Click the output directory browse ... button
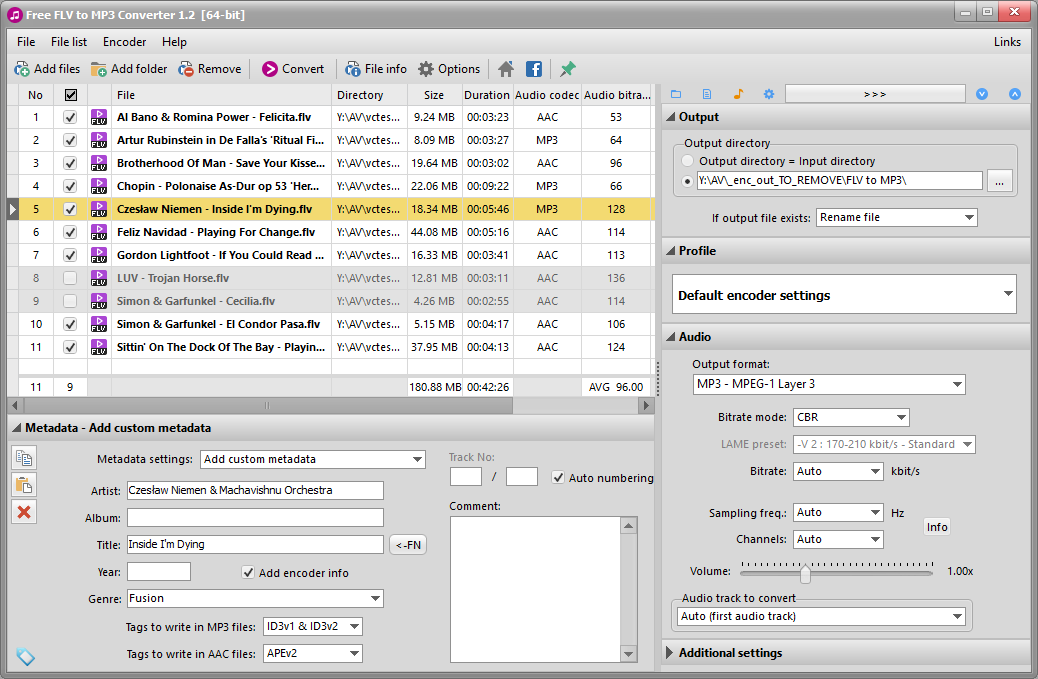The width and height of the screenshot is (1038, 679). 1000,181
